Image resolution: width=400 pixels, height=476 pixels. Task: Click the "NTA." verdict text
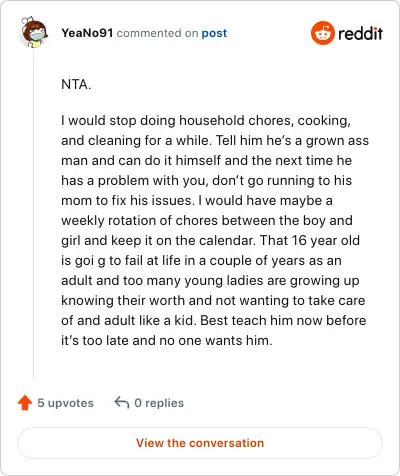point(76,84)
